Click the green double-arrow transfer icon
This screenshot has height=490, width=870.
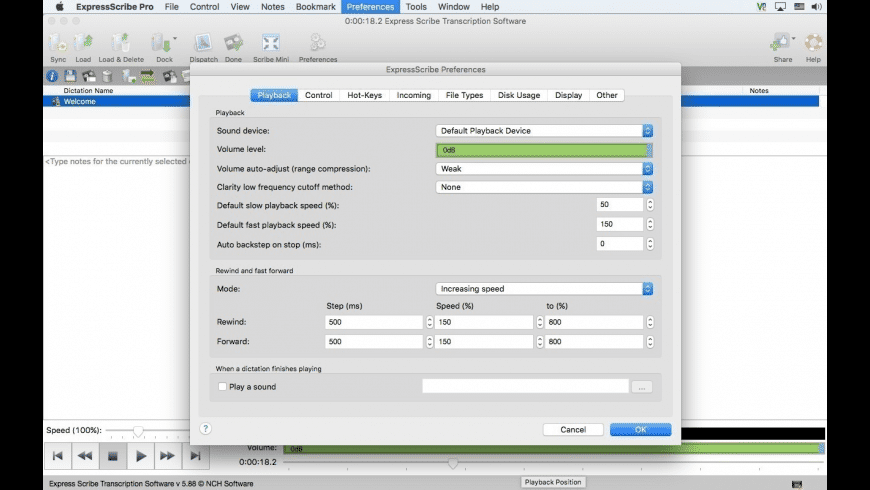[148, 76]
